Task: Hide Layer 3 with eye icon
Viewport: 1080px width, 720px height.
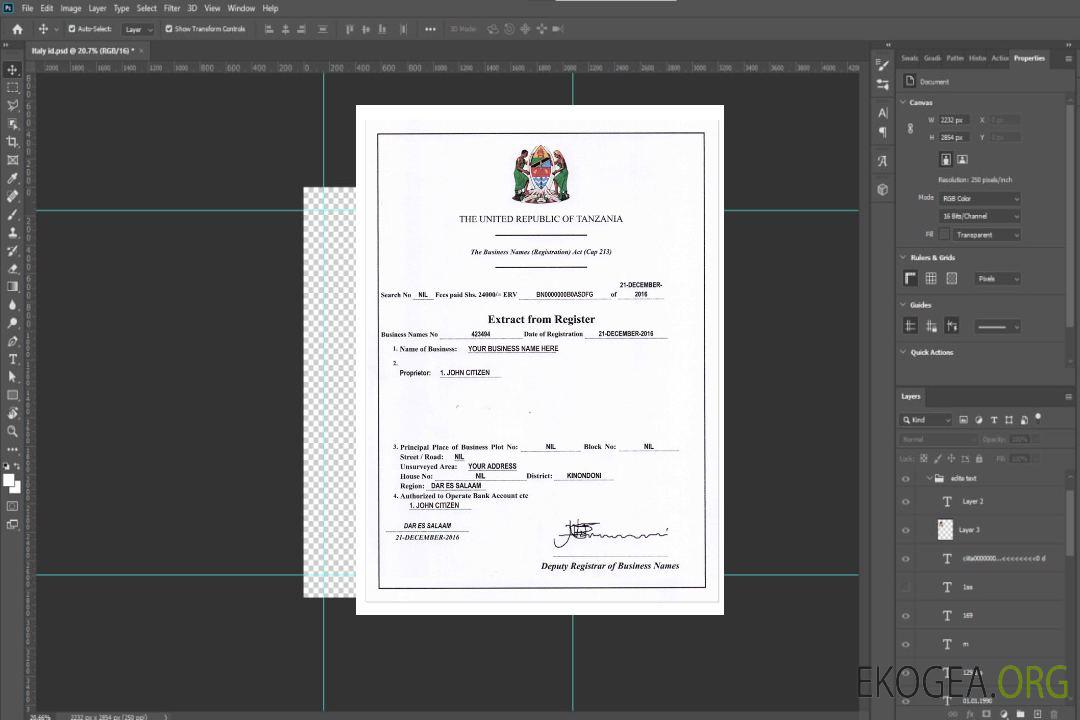Action: click(x=906, y=531)
